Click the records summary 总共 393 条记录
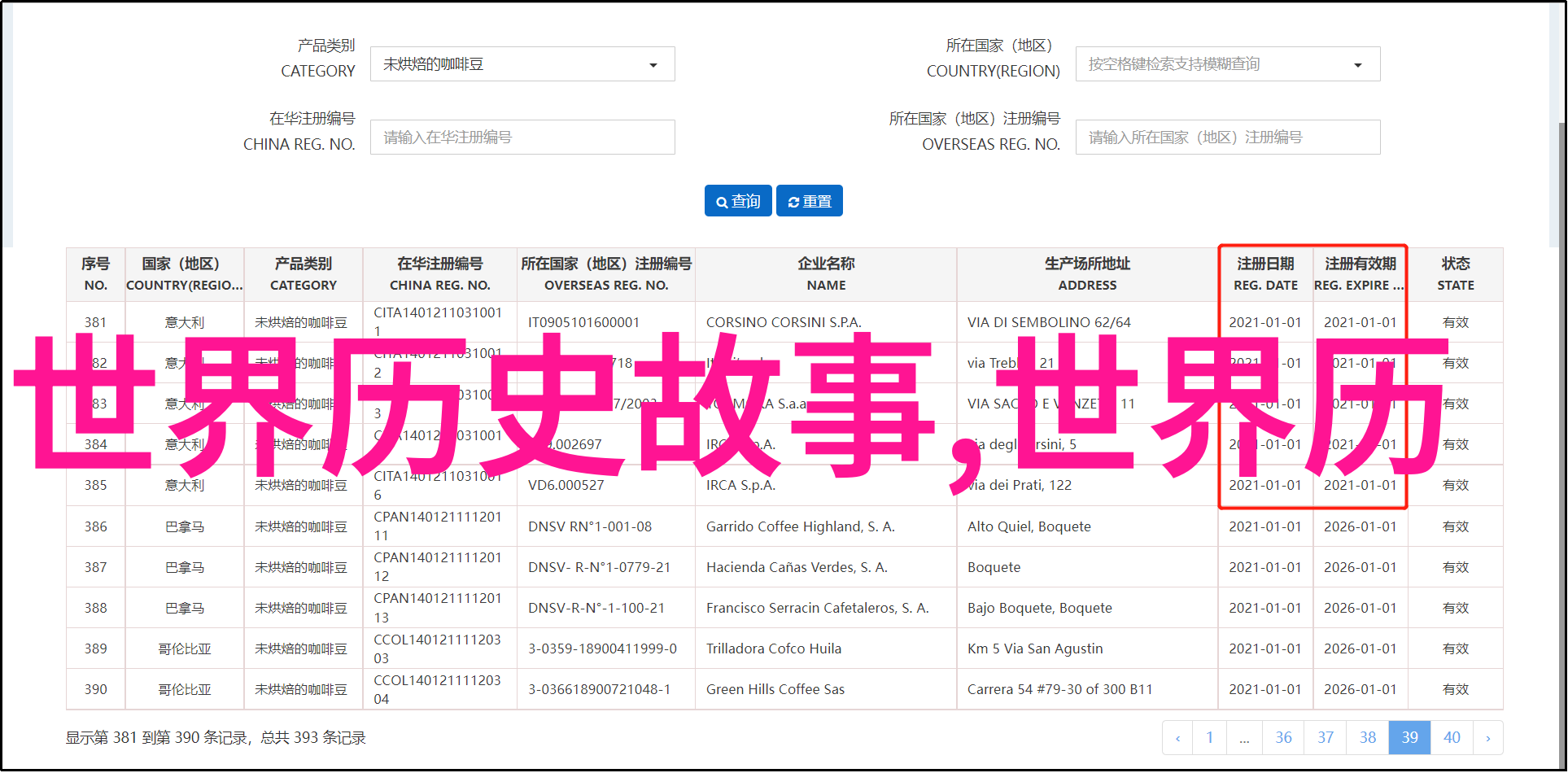 [x=313, y=738]
